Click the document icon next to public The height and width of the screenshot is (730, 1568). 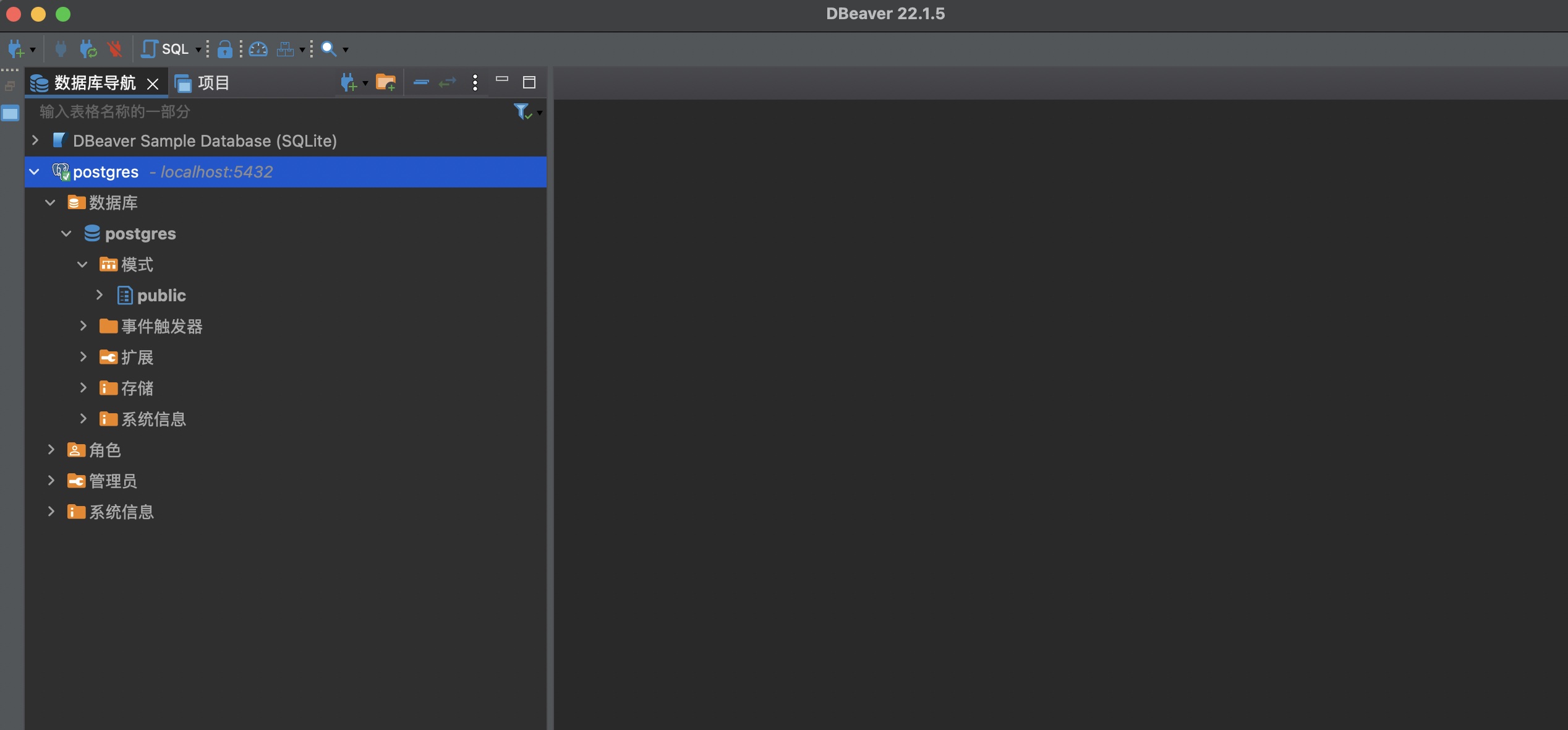click(x=125, y=295)
